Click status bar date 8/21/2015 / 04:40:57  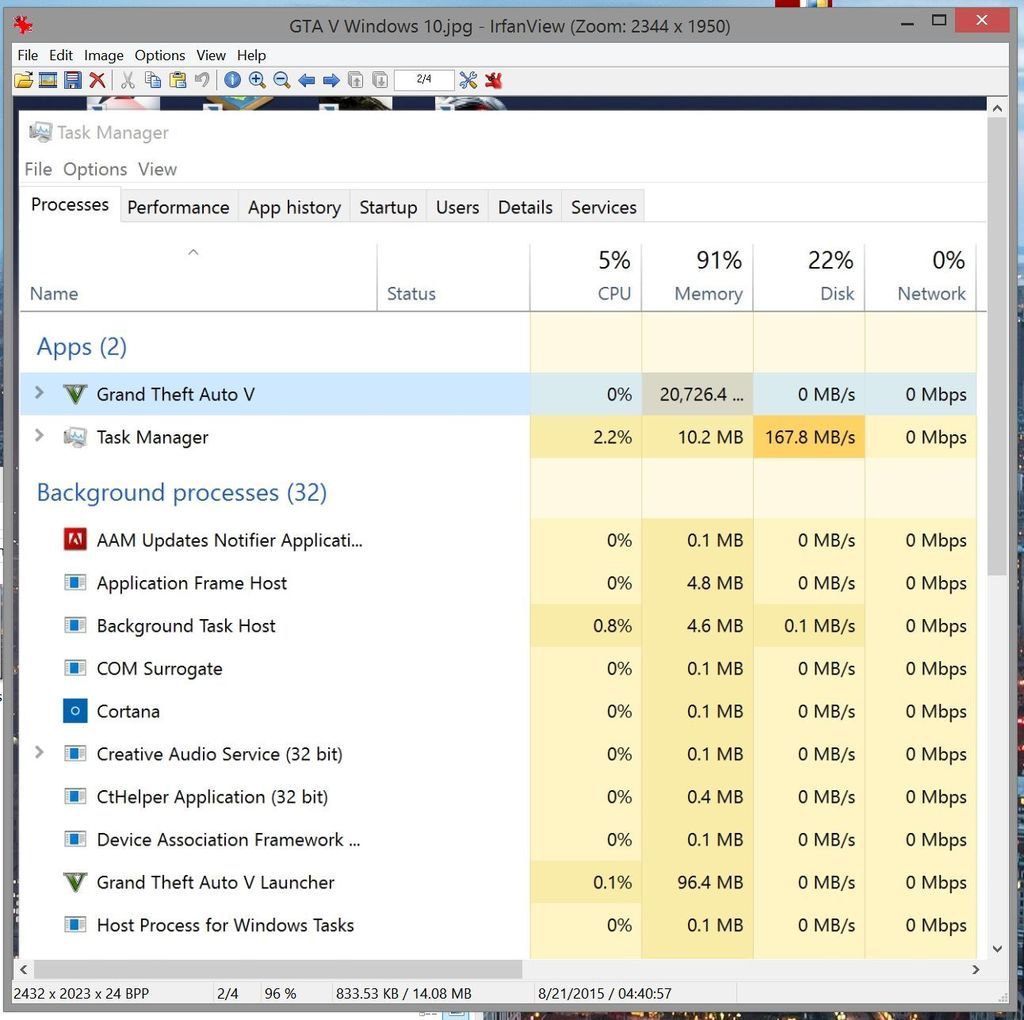pos(604,993)
